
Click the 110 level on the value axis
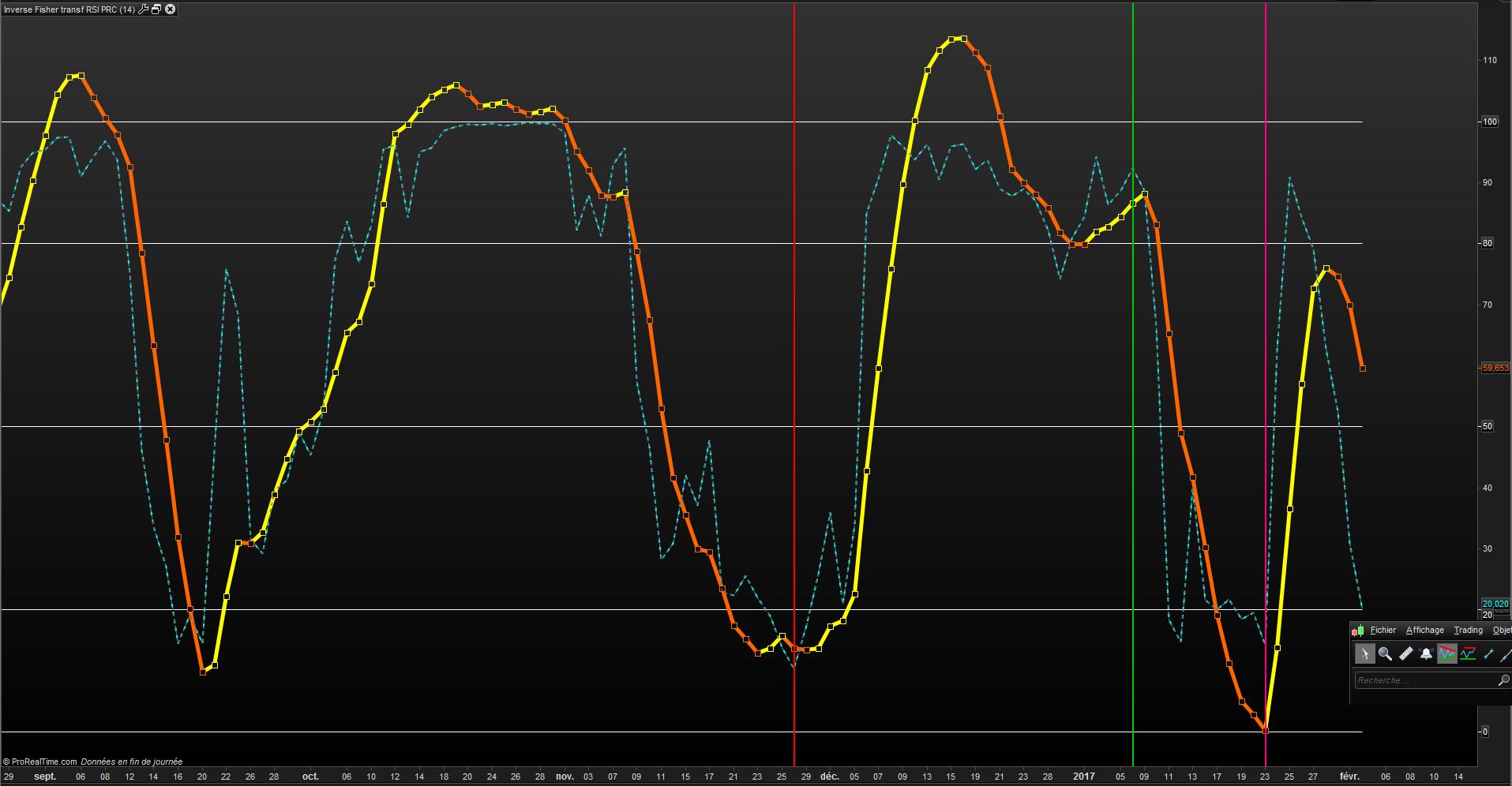1490,61
